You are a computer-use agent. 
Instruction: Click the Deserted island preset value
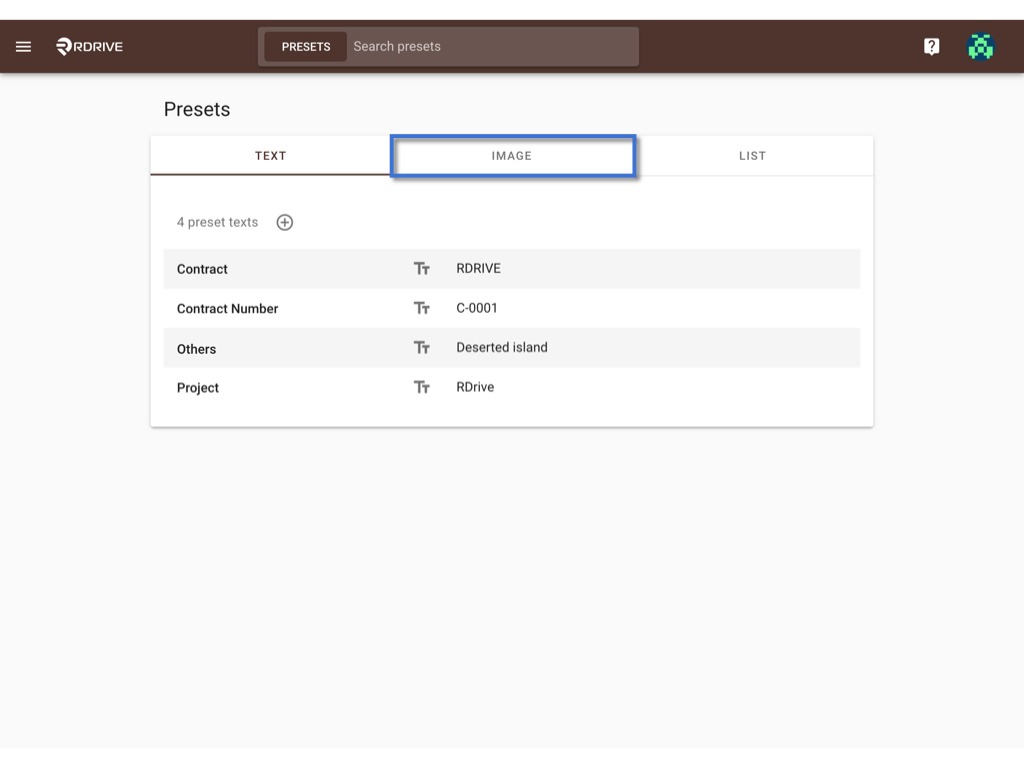point(502,347)
